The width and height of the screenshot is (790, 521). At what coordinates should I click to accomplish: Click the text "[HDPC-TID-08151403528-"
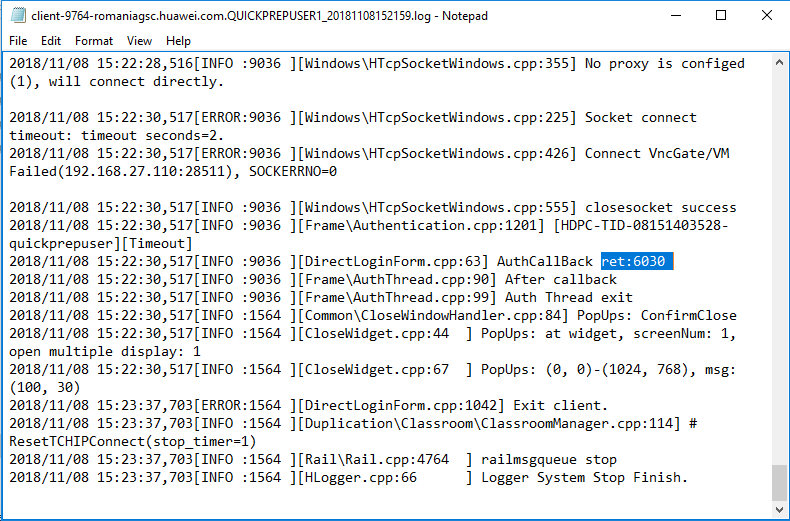[x=641, y=226]
